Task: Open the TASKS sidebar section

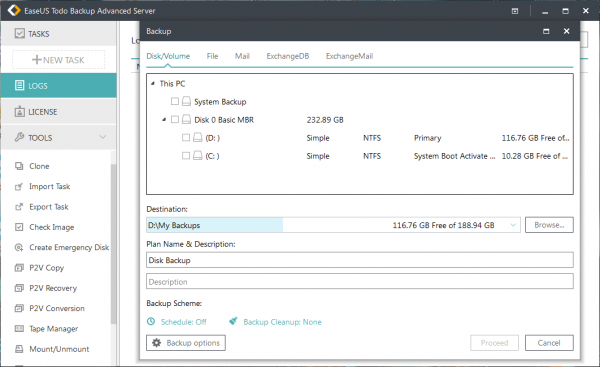Action: [59, 34]
